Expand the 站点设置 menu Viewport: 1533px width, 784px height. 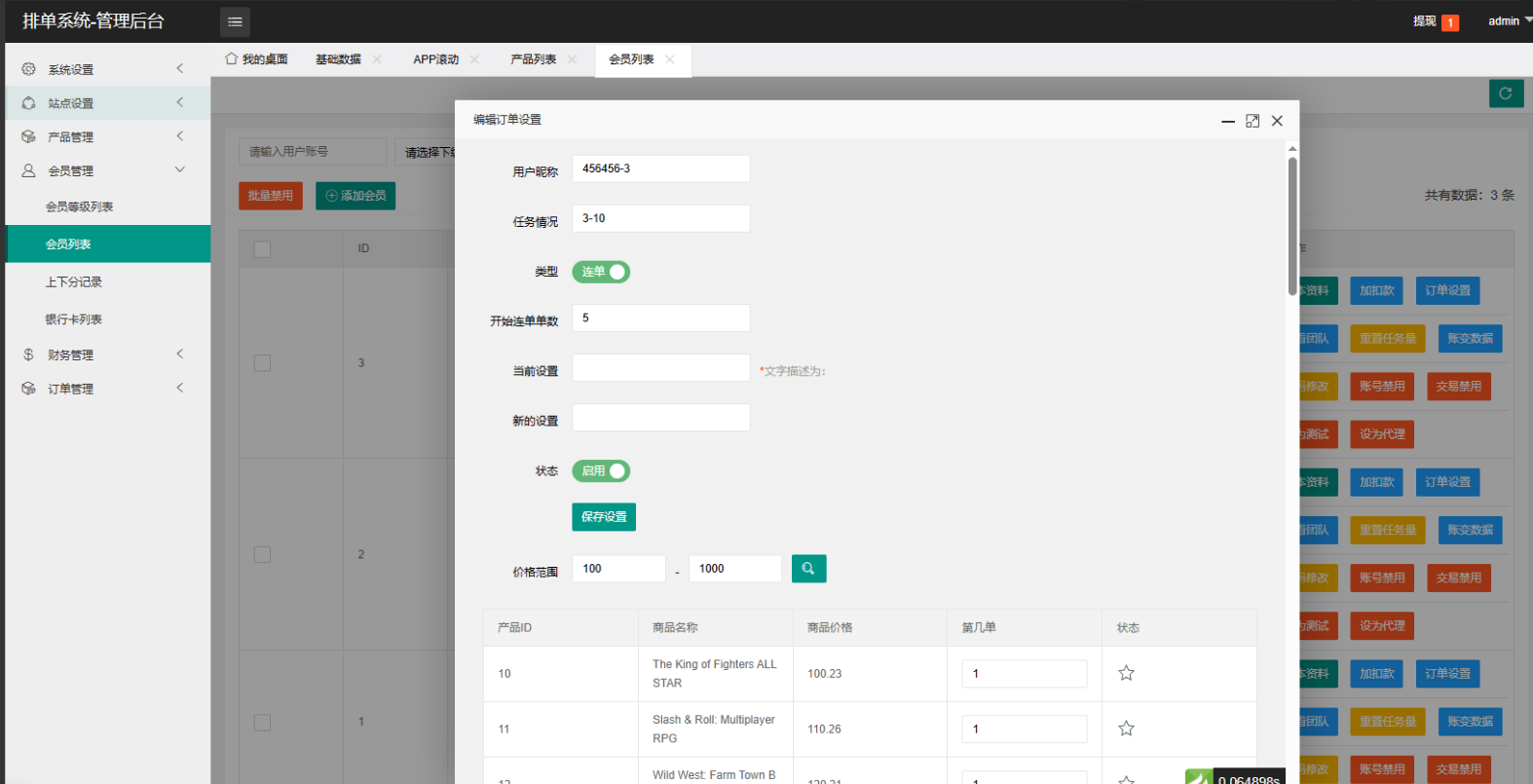coord(180,102)
